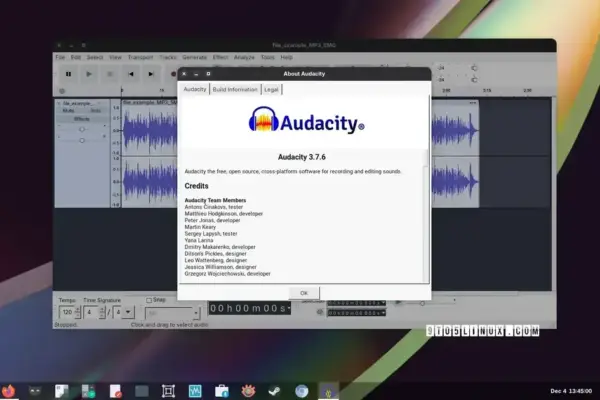Open the Edit menu
The image size is (600, 400).
tap(75, 57)
